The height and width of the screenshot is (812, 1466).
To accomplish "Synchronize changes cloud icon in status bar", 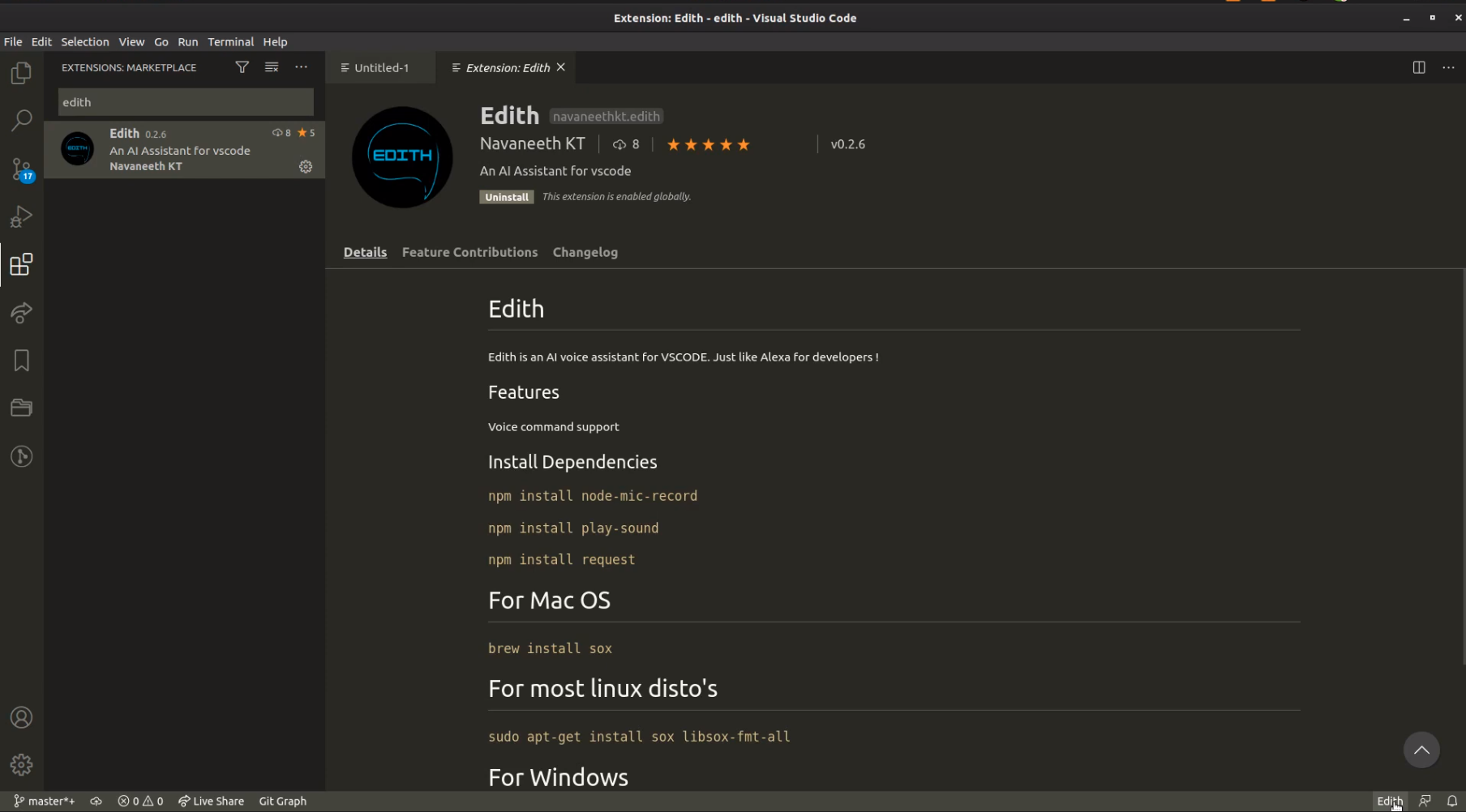I will [96, 801].
